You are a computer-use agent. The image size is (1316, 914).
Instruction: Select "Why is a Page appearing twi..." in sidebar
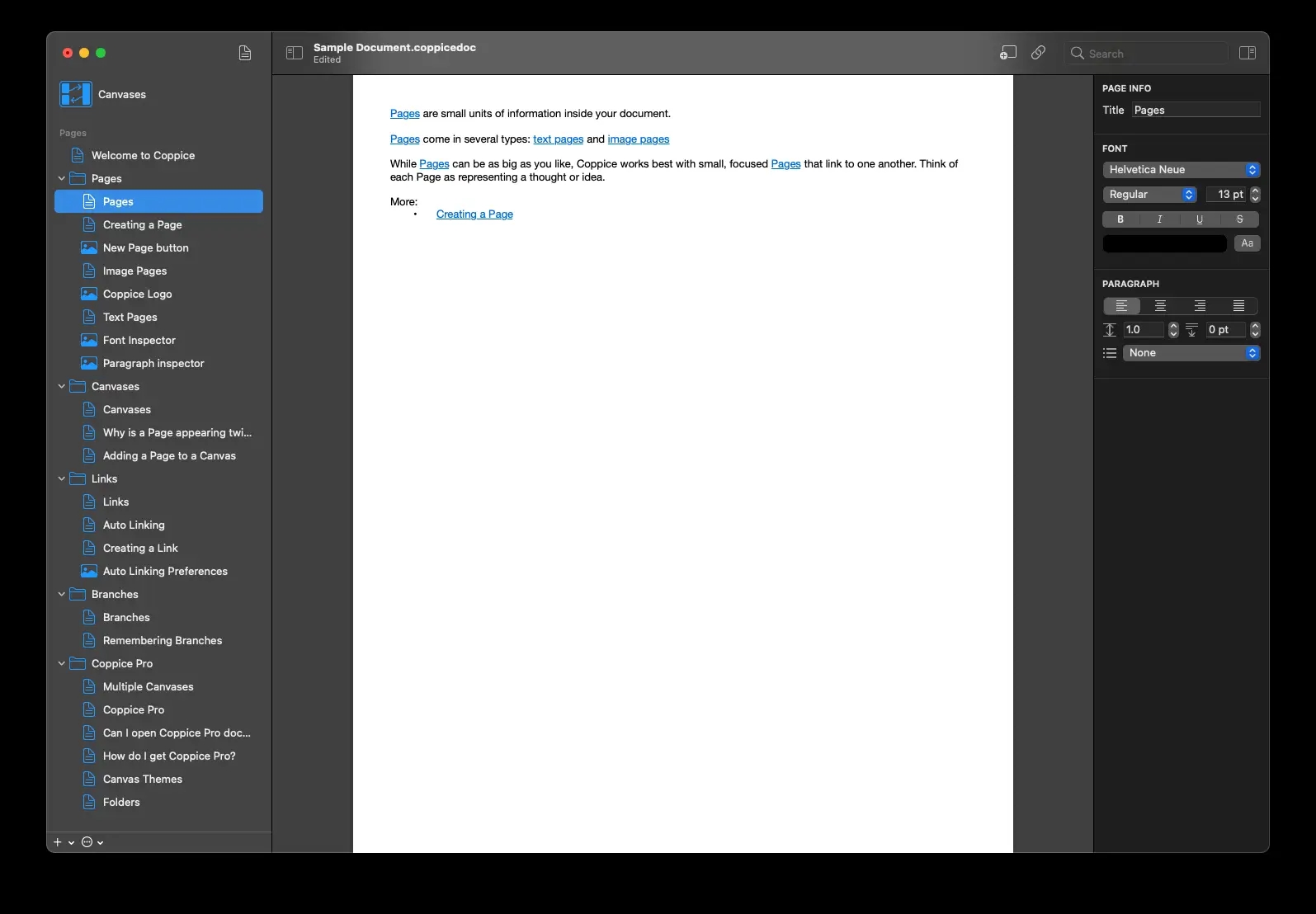coord(158,432)
